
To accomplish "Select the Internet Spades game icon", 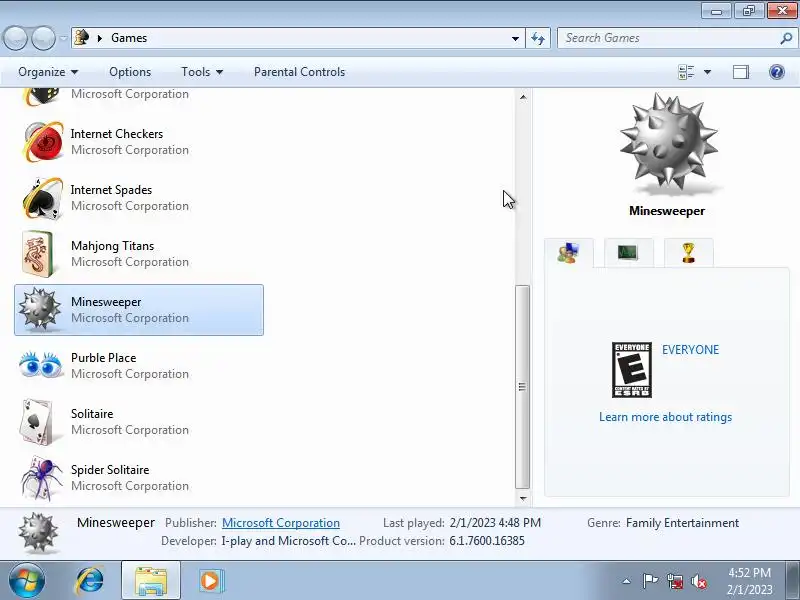I will pos(43,198).
